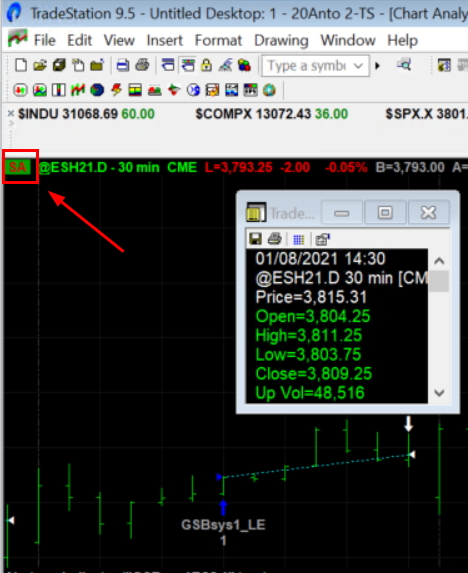This screenshot has width=468, height=573.
Task: Click the blue printer Print icon
Action: pos(122,66)
